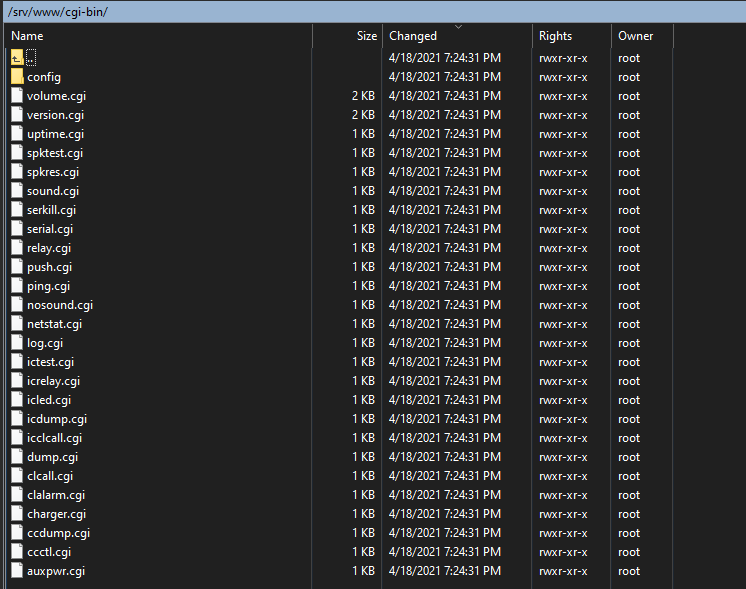Select the volume.cgi file name

coord(56,96)
